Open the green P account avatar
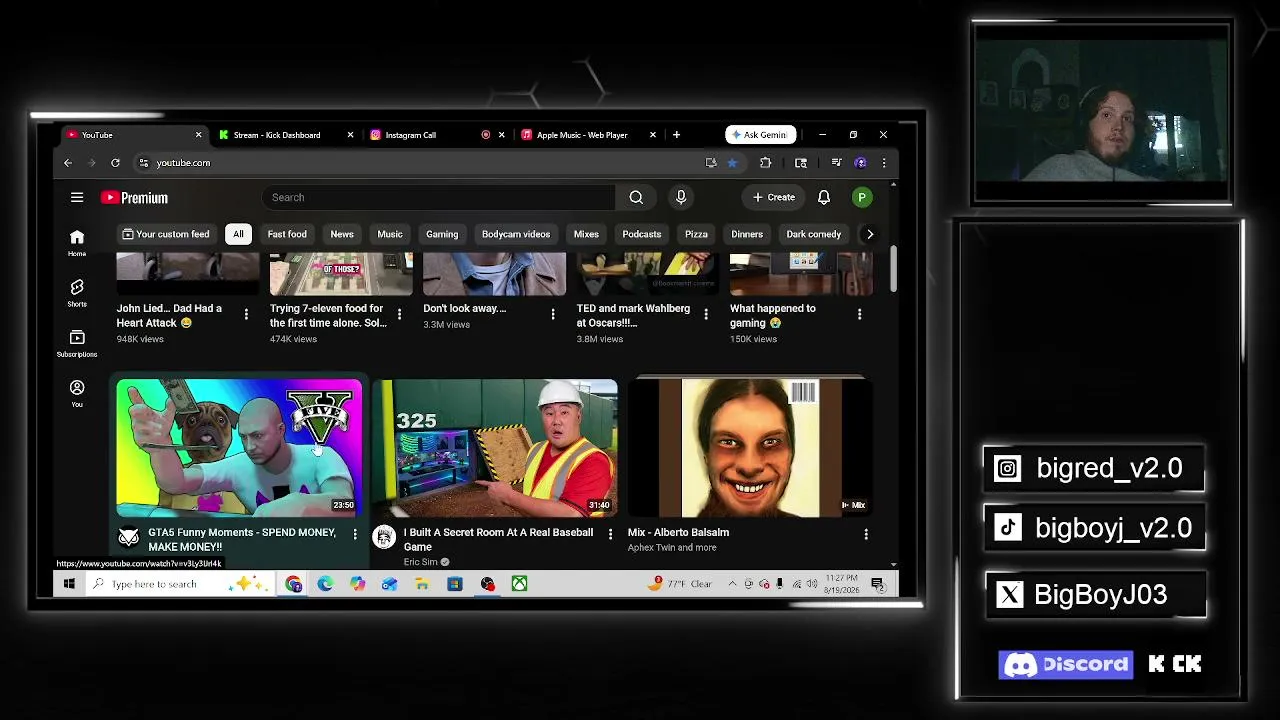Image resolution: width=1280 pixels, height=720 pixels. 861,197
